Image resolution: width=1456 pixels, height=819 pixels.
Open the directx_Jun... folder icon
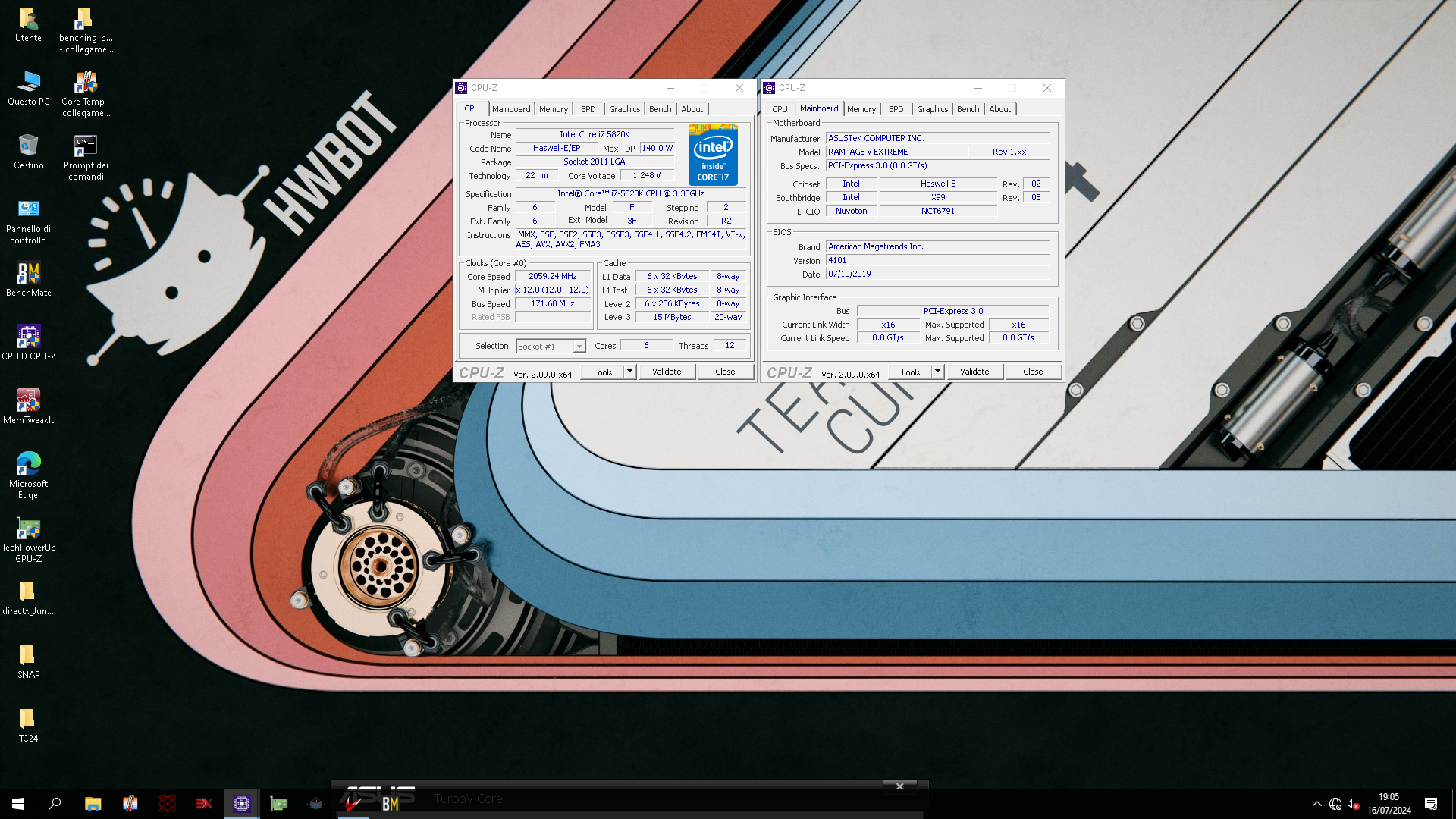28,598
